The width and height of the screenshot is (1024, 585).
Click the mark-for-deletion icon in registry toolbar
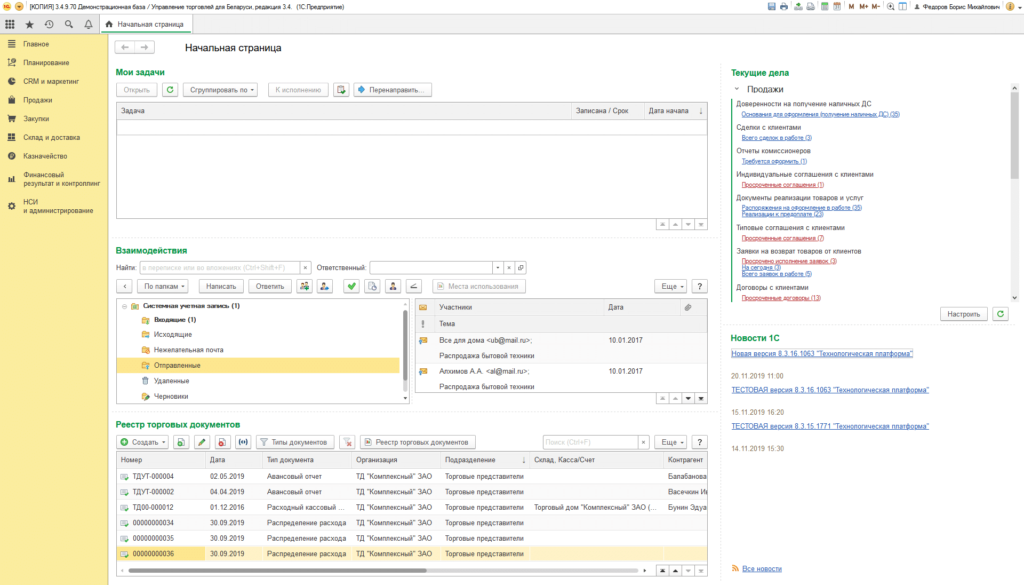pos(222,442)
